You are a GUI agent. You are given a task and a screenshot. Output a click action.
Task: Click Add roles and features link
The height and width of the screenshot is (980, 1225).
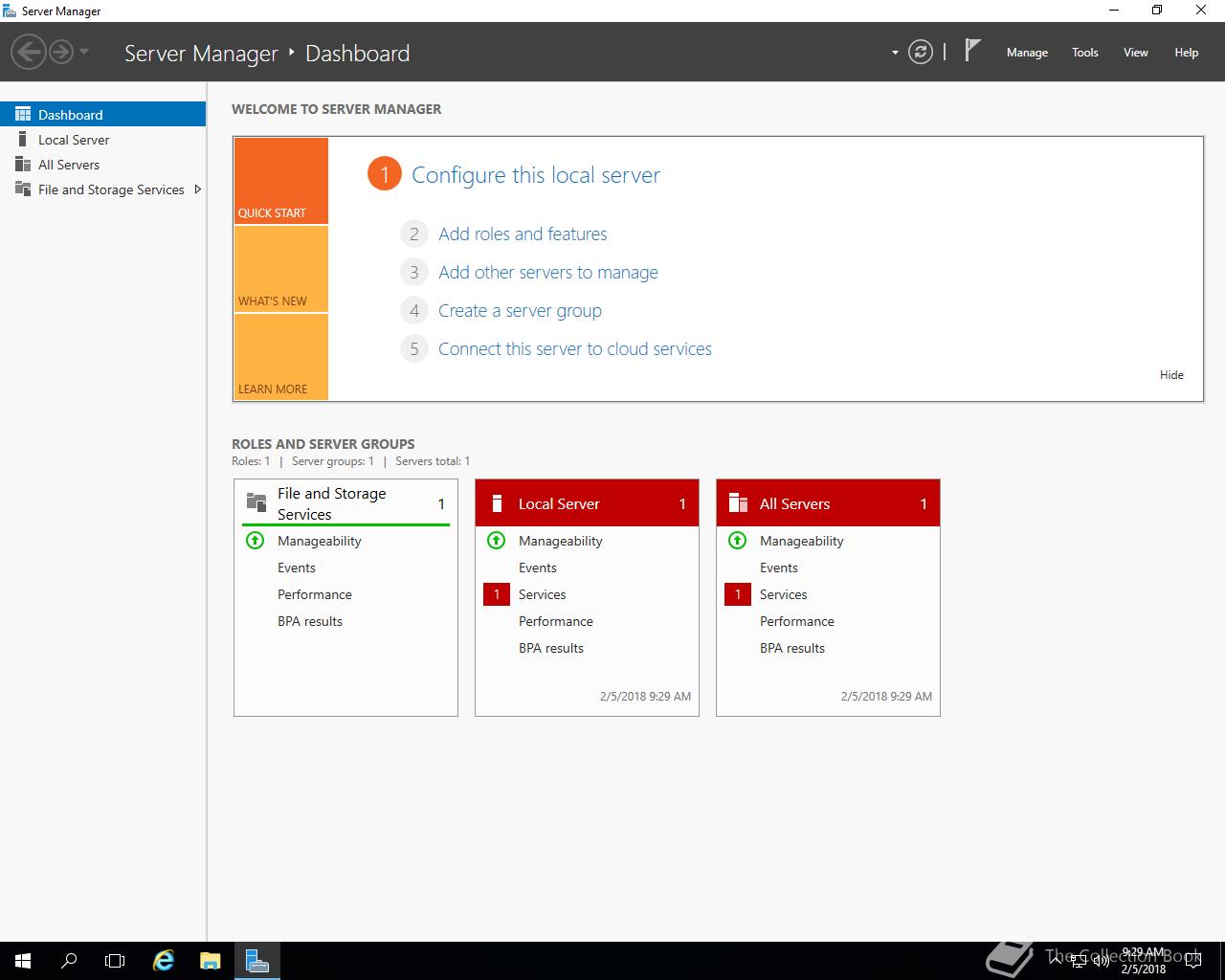(523, 234)
